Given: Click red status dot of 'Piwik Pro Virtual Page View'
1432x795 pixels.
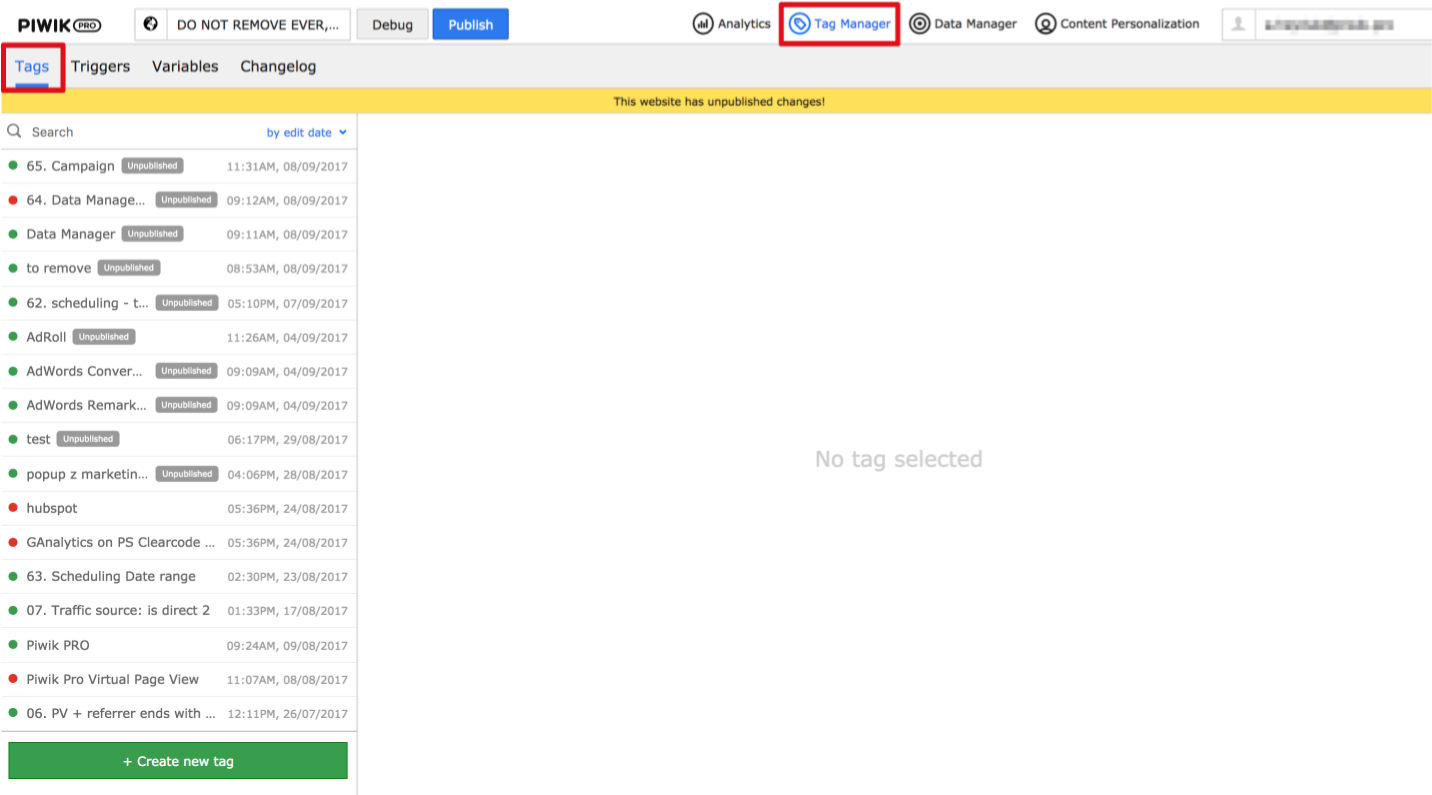Looking at the screenshot, I should pyautogui.click(x=13, y=679).
